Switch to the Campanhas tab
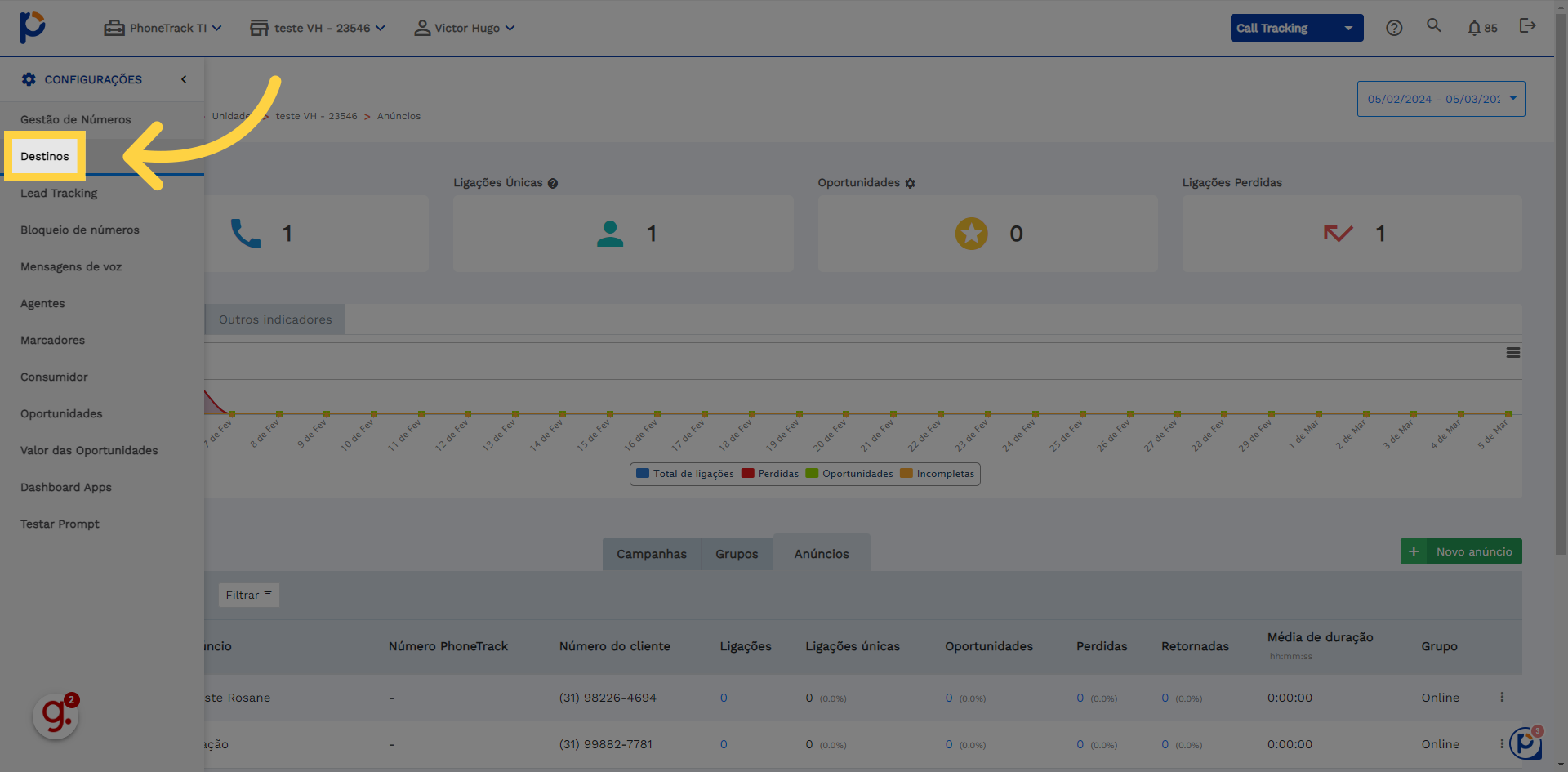 [652, 554]
